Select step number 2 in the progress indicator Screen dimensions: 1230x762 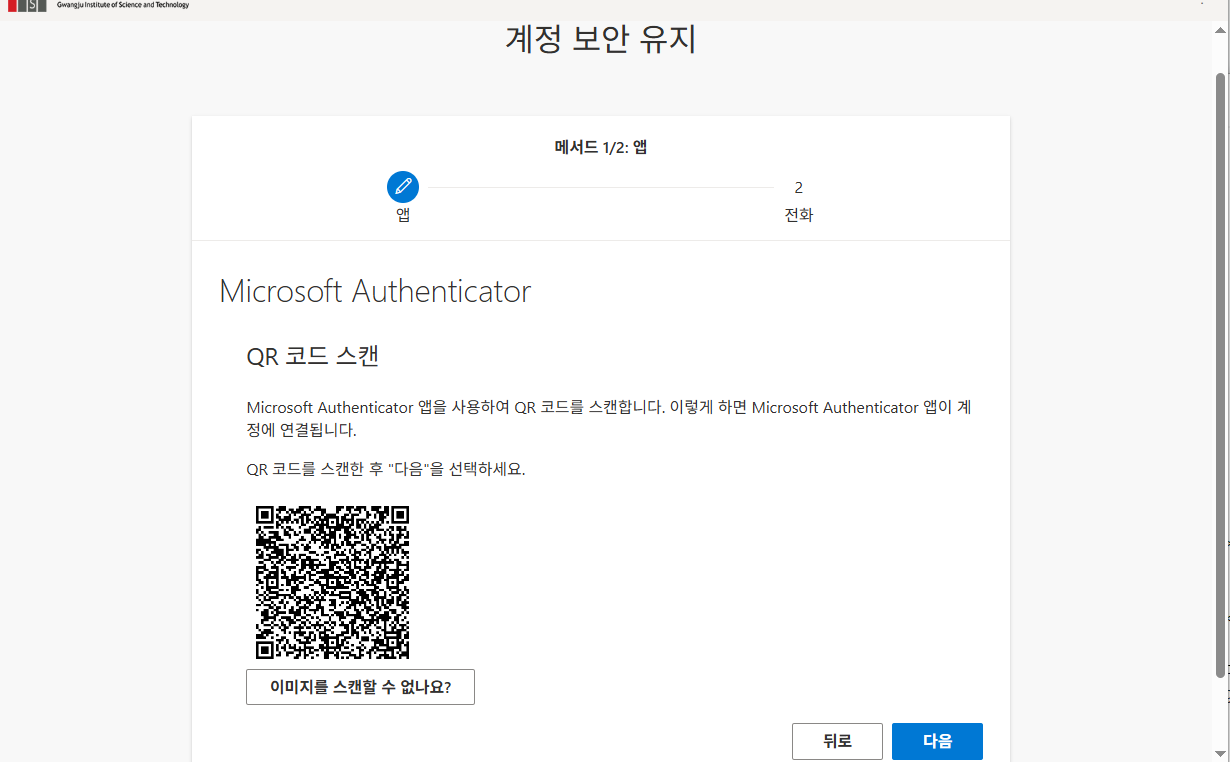point(799,187)
